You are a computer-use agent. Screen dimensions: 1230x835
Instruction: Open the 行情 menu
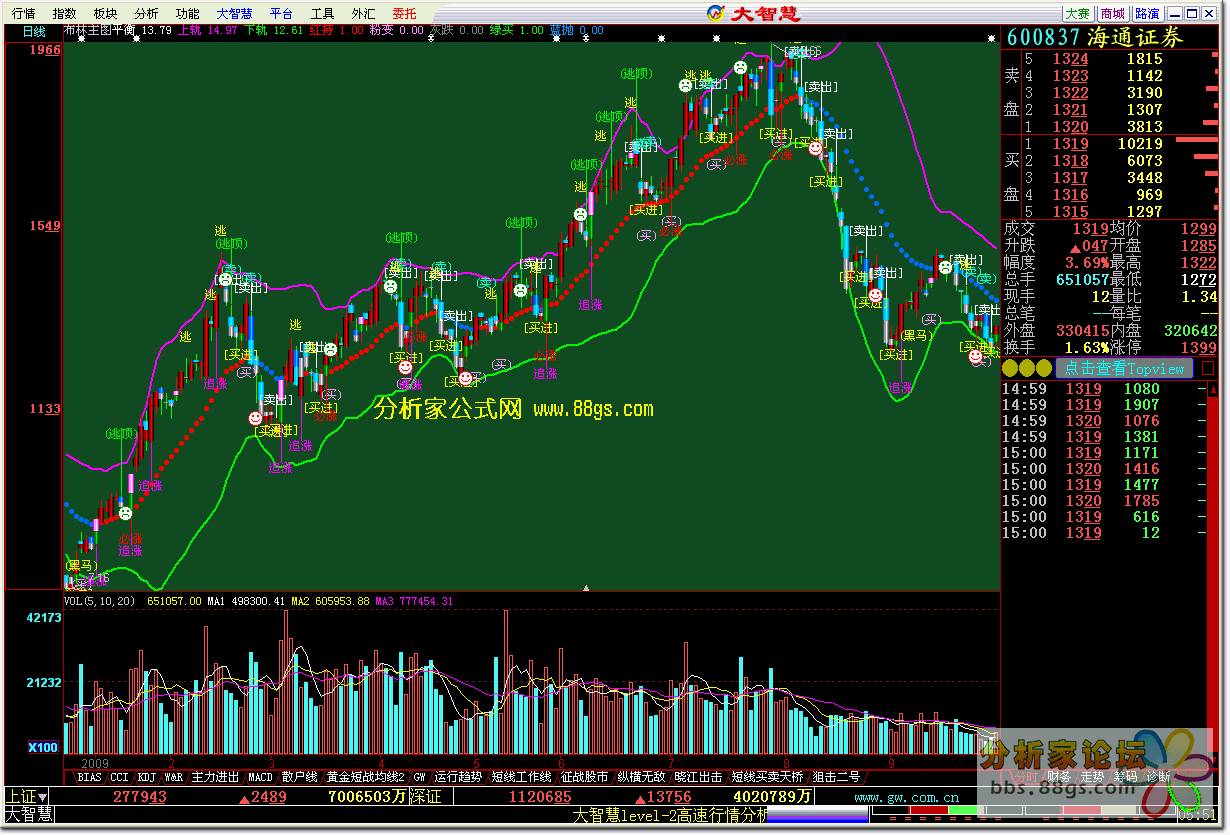pyautogui.click(x=23, y=14)
